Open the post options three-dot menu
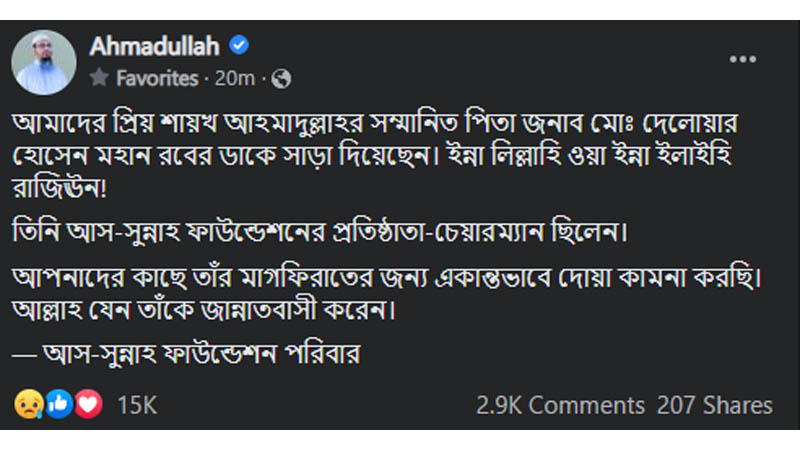The height and width of the screenshot is (450, 800). tap(742, 60)
